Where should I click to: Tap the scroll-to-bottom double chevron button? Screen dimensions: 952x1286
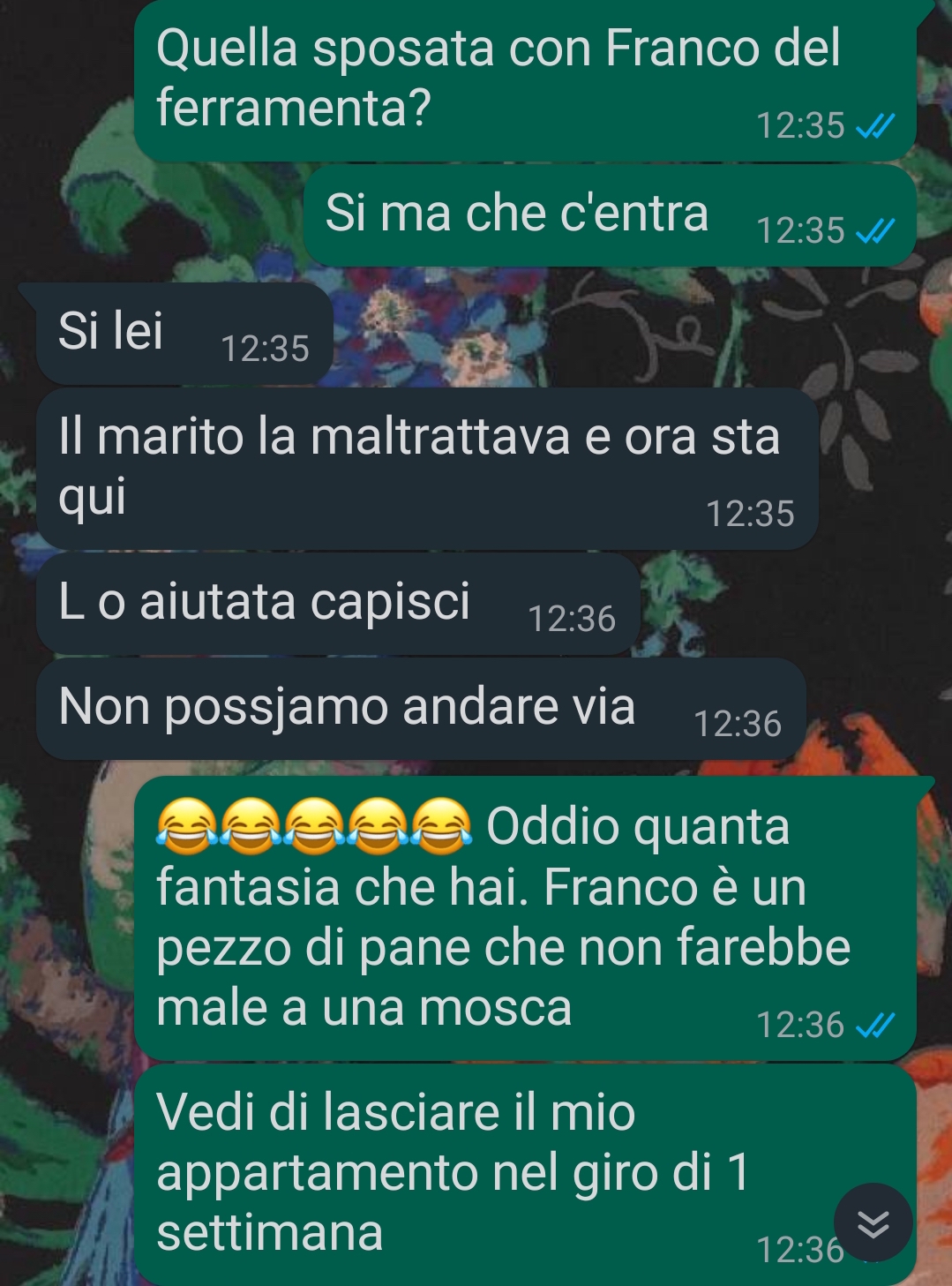tap(873, 1222)
